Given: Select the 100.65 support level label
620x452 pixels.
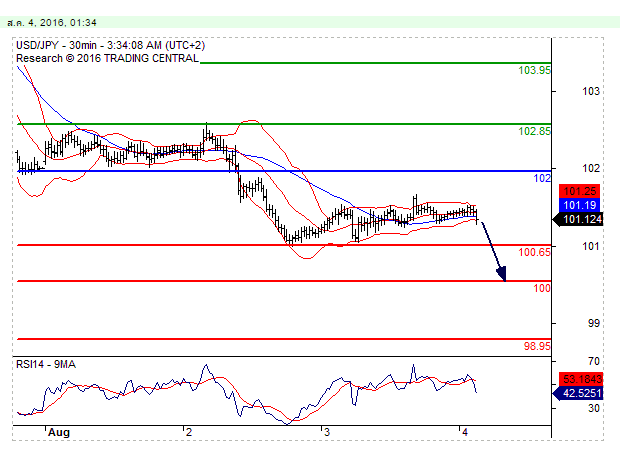Looking at the screenshot, I should tap(534, 252).
